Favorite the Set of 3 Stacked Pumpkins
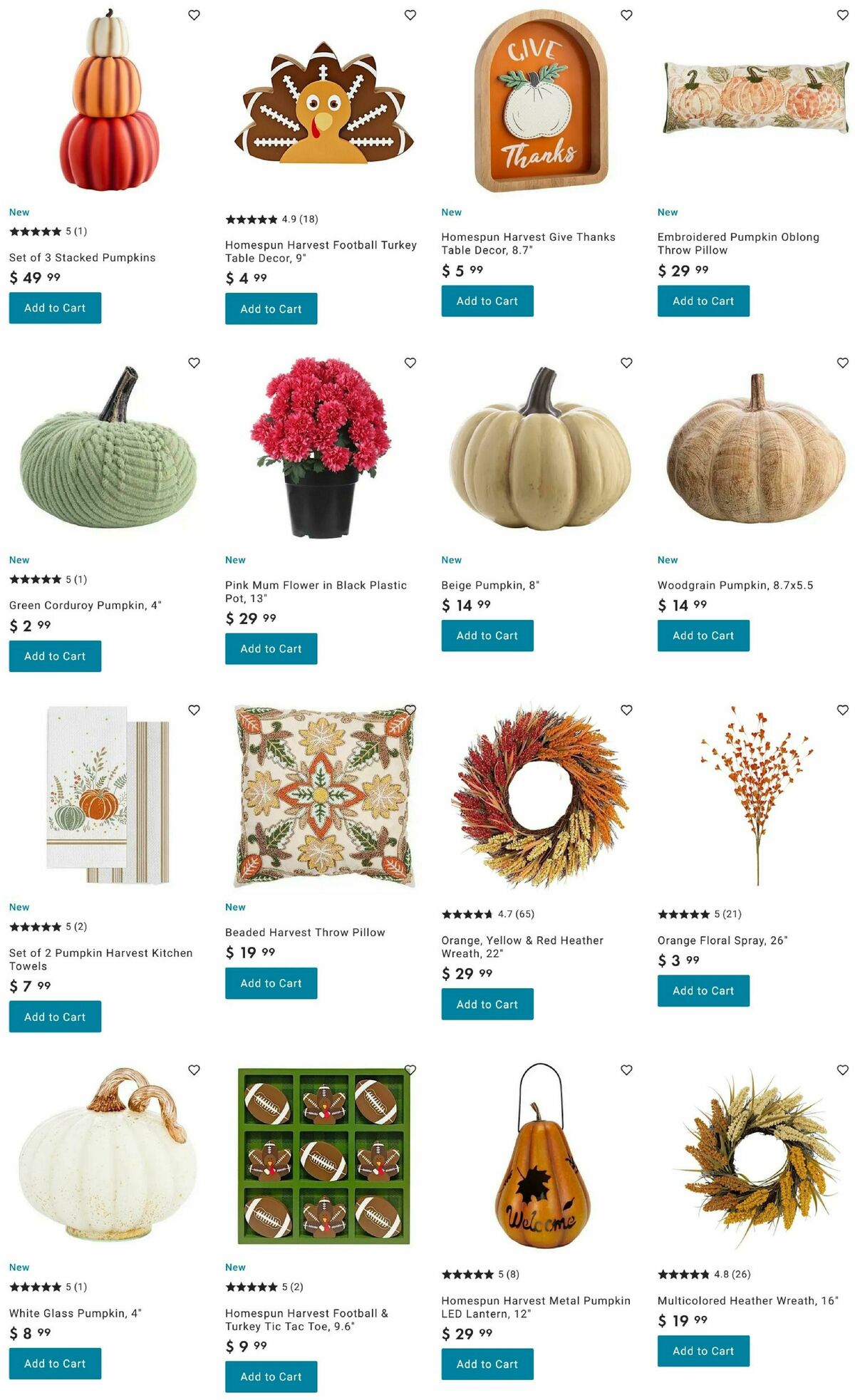 coord(194,15)
